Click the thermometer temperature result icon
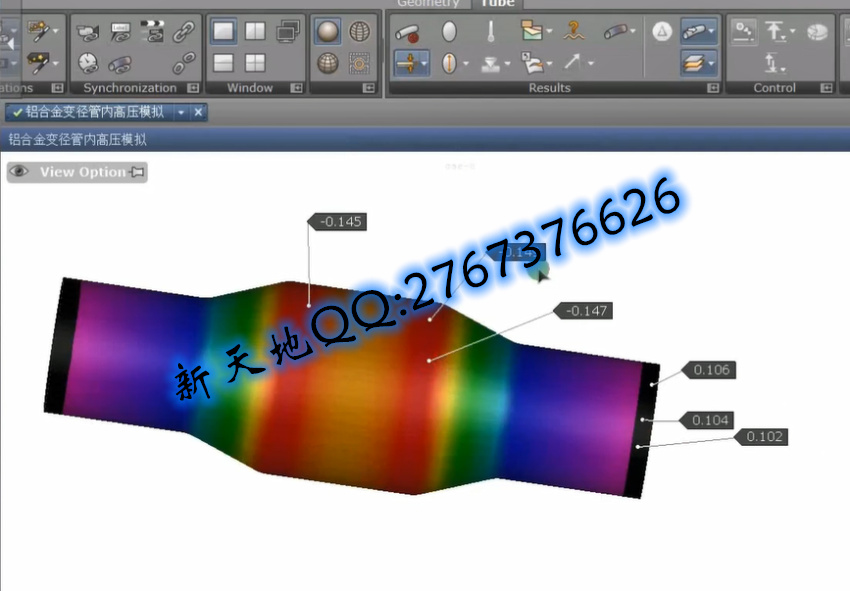 coord(491,32)
